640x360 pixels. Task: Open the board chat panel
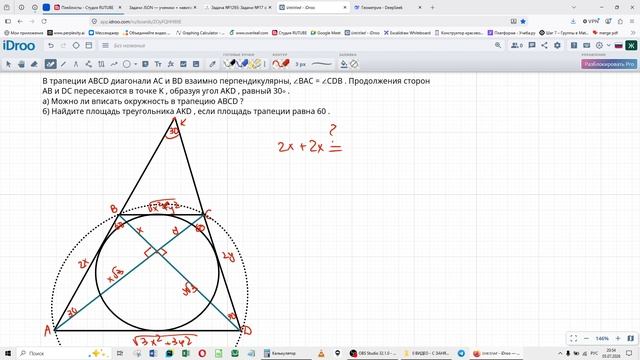point(532,45)
